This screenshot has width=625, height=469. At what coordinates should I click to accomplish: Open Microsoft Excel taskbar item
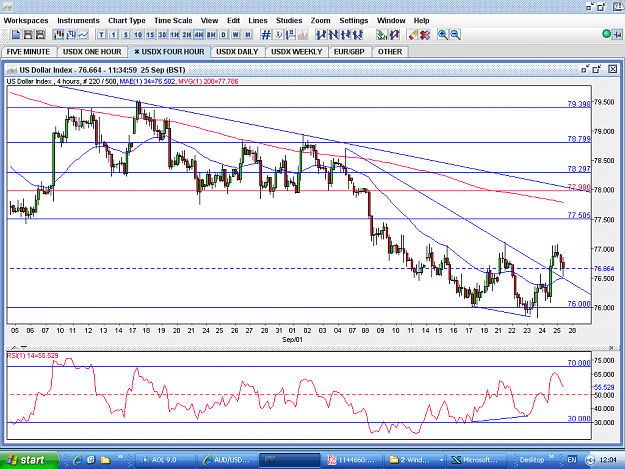(x=476, y=460)
